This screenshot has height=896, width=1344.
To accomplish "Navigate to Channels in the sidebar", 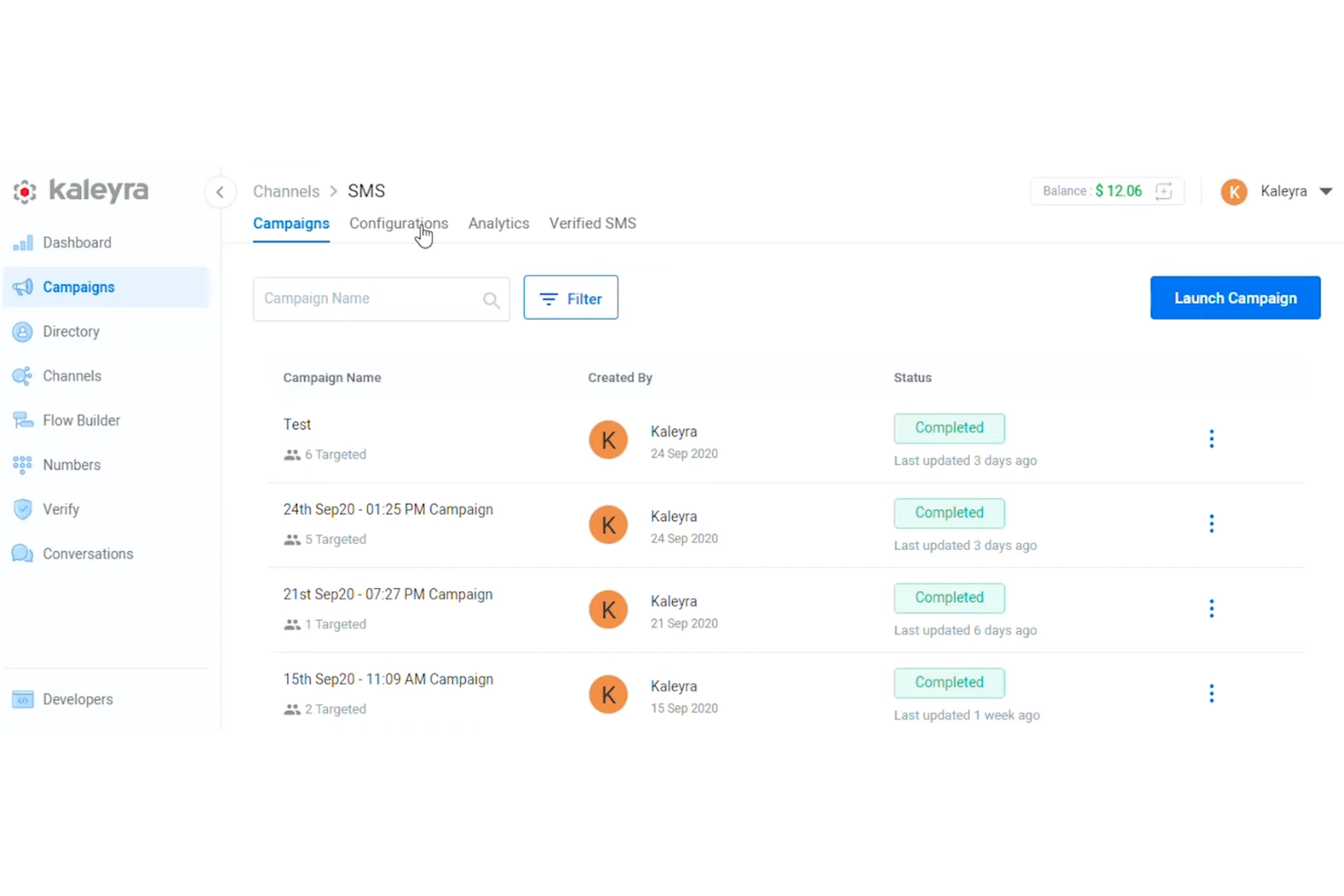I will (x=72, y=376).
